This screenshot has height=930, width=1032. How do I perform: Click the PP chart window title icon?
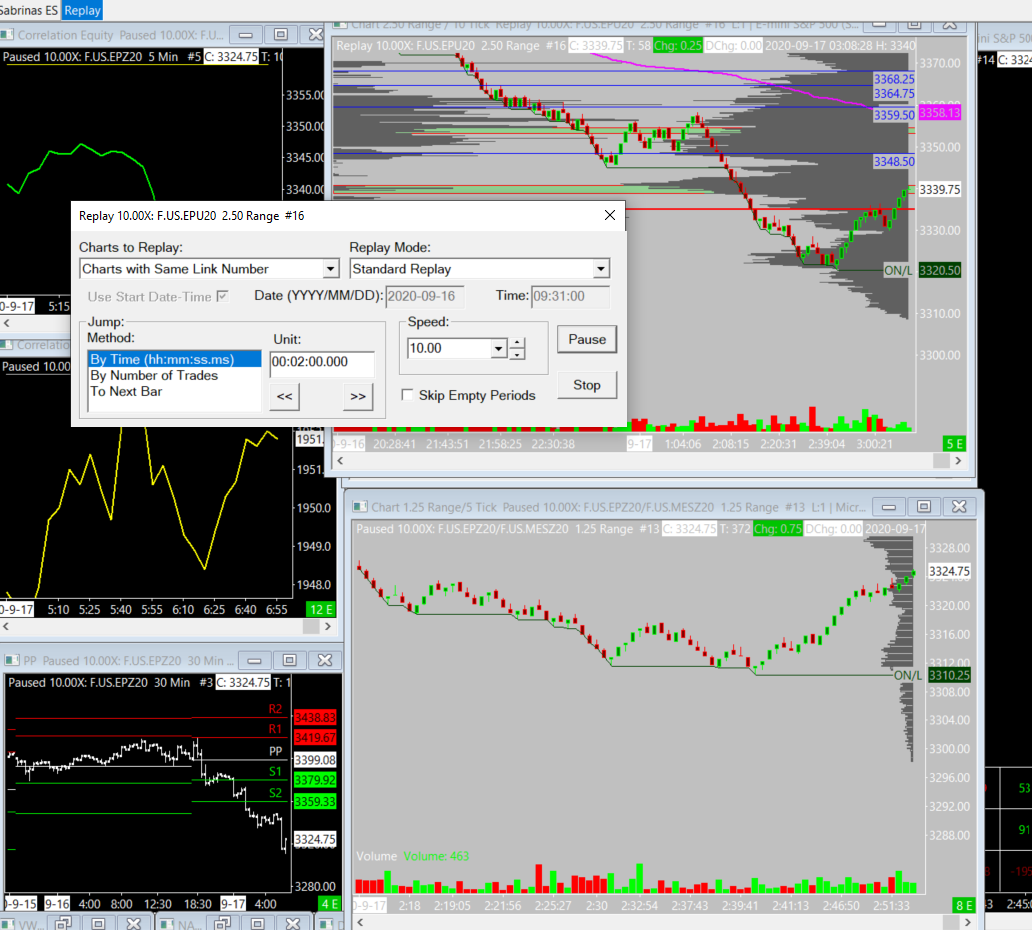click(x=12, y=660)
